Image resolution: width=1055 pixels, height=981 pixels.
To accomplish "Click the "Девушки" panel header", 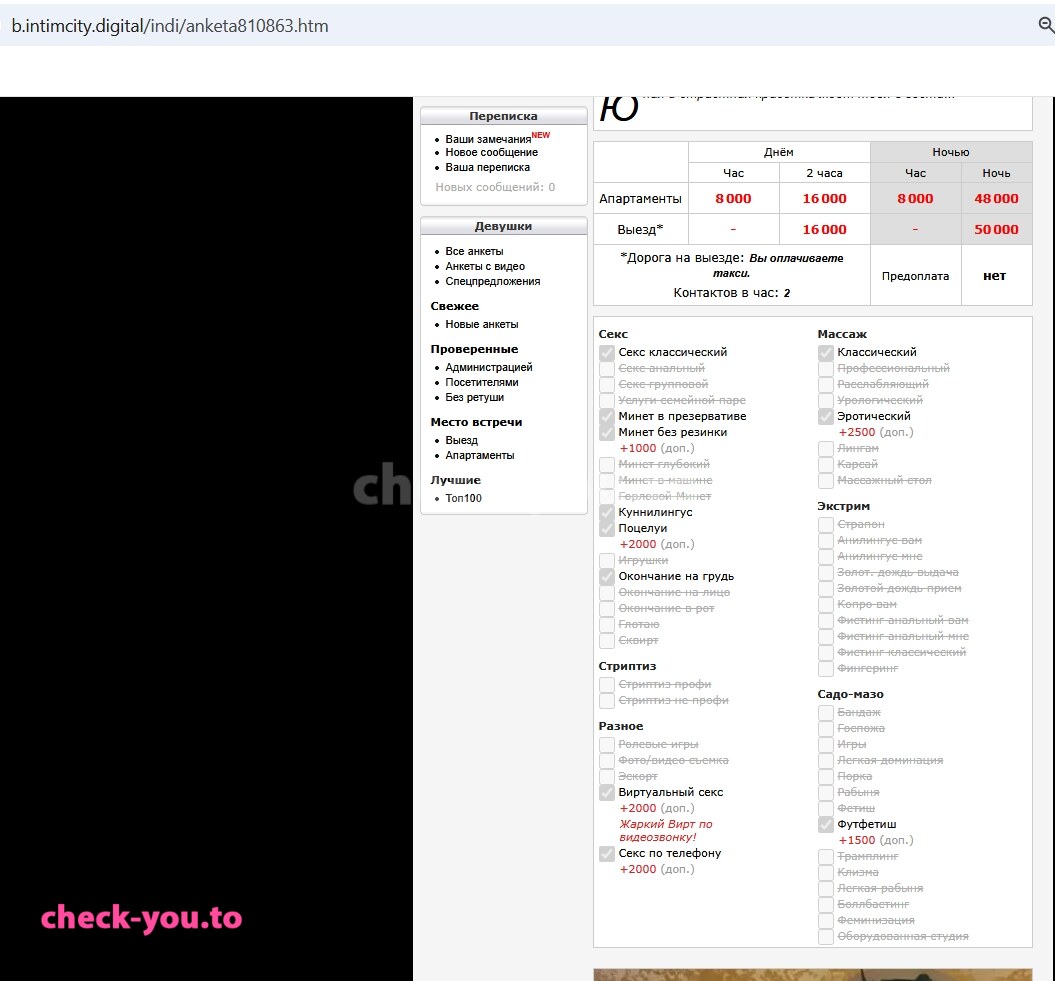I will pyautogui.click(x=503, y=226).
